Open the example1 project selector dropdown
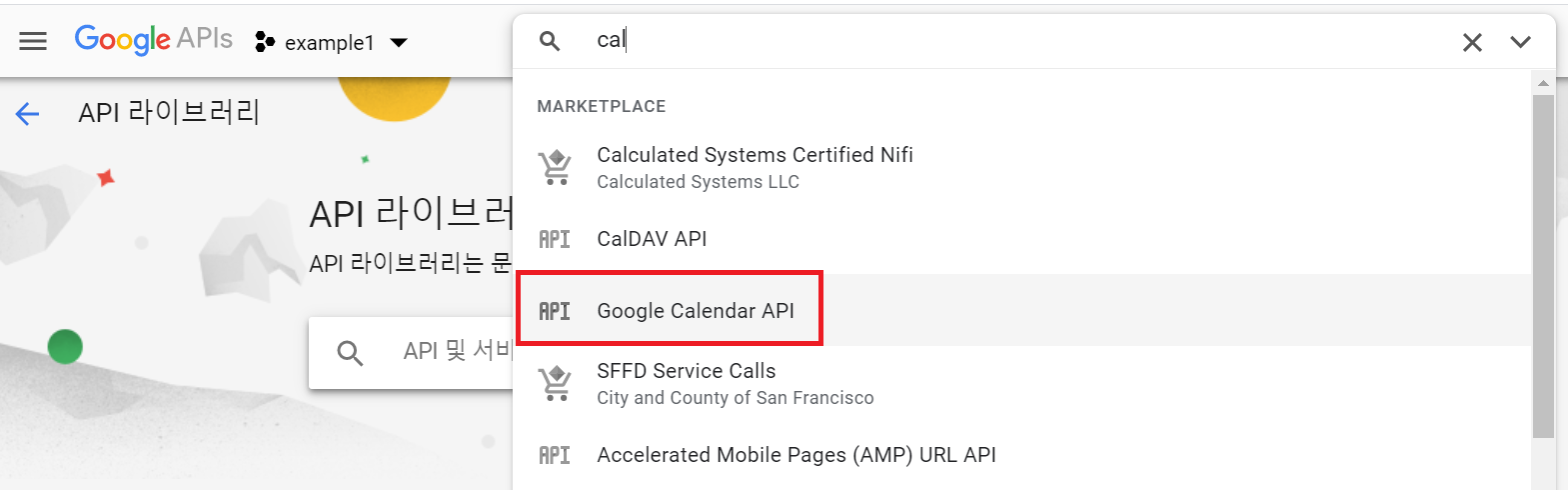The height and width of the screenshot is (490, 1568). (332, 42)
